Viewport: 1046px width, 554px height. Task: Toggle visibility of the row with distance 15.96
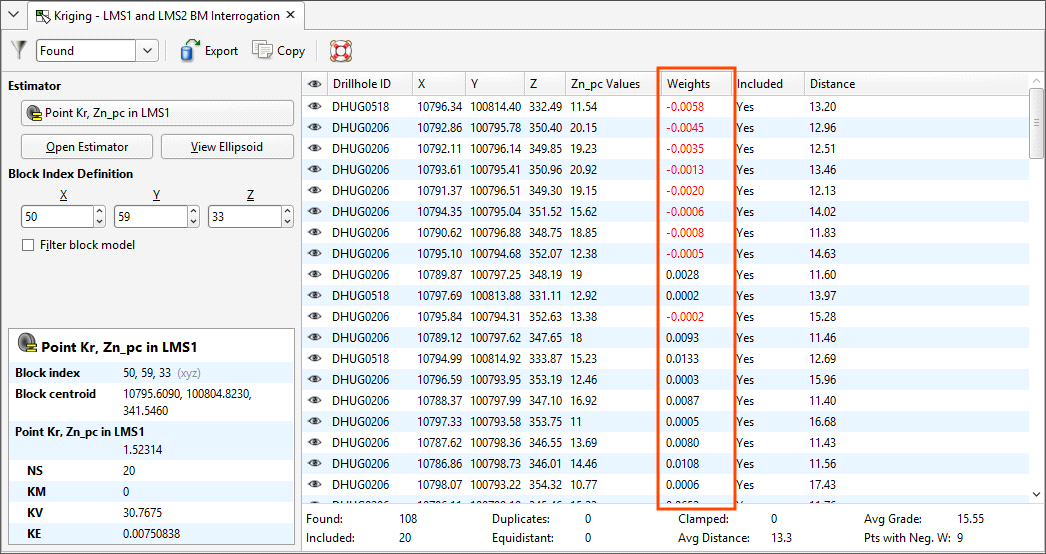[314, 380]
